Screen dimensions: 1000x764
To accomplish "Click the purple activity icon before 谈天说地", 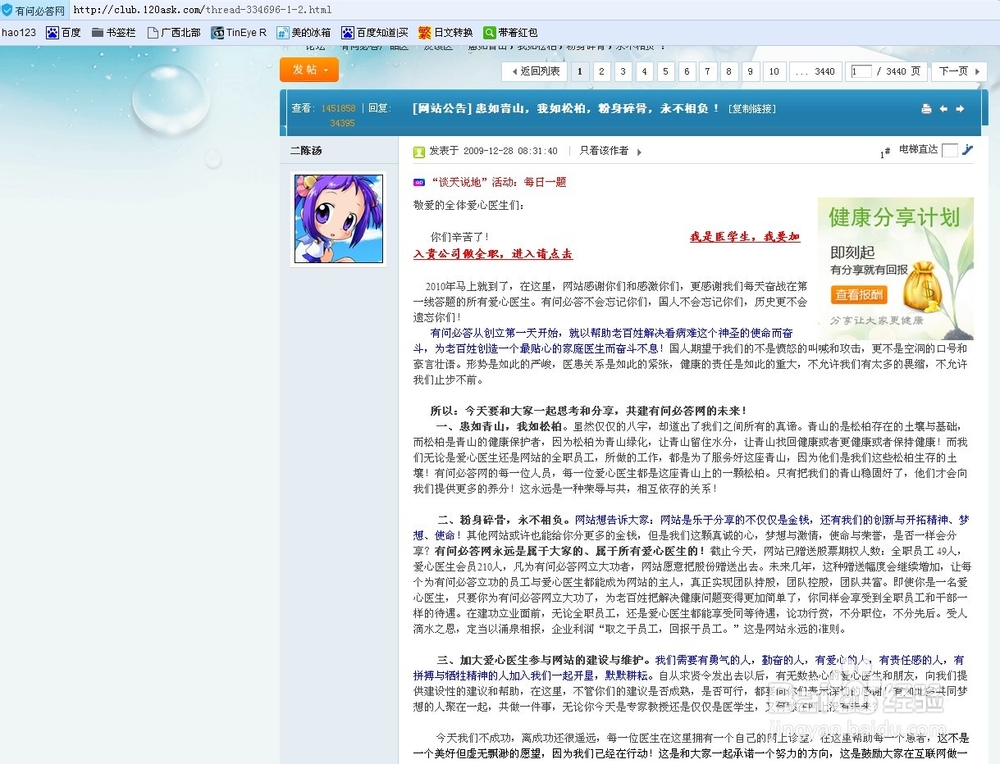I will point(419,182).
